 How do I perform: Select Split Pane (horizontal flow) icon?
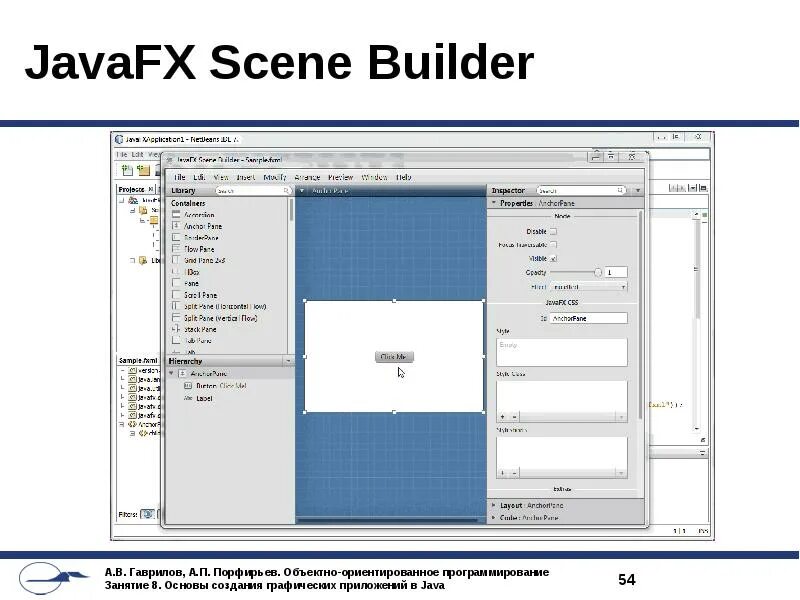(x=176, y=306)
